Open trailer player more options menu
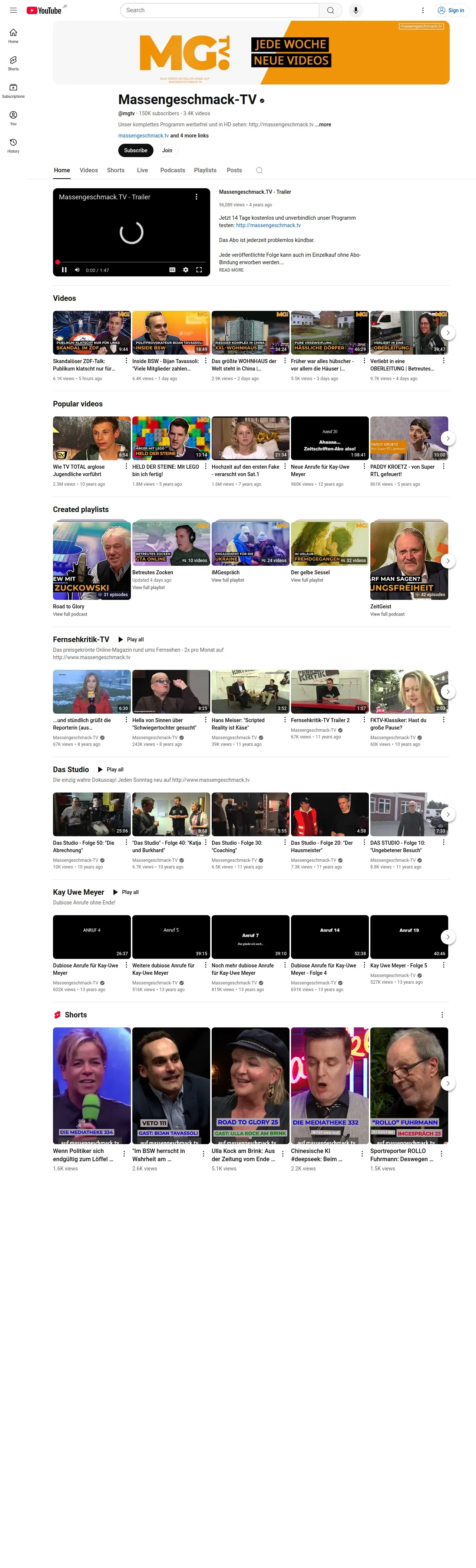 (196, 197)
